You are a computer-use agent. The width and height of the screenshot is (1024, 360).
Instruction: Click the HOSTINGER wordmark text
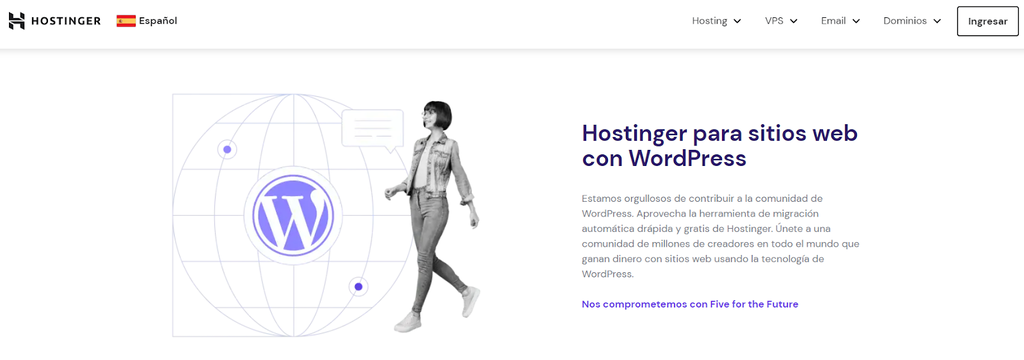point(65,21)
